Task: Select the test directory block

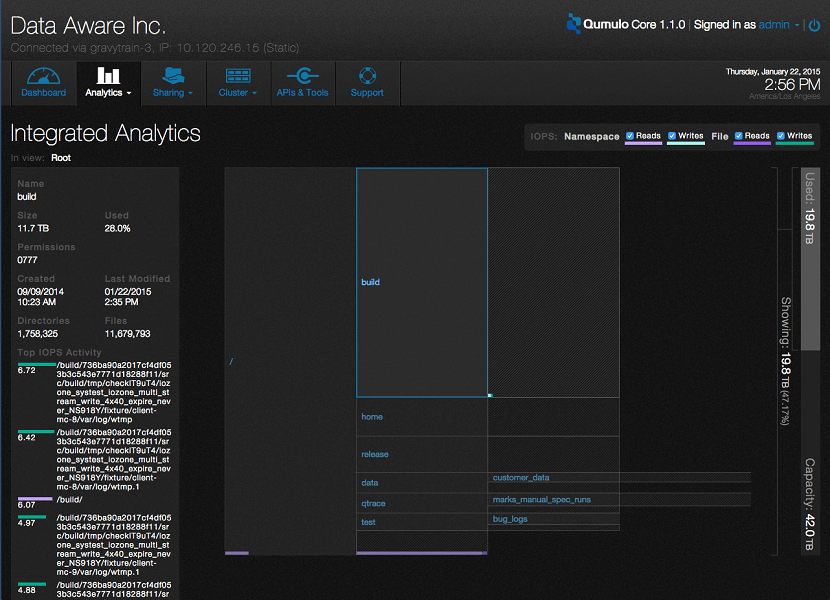Action: (422, 522)
